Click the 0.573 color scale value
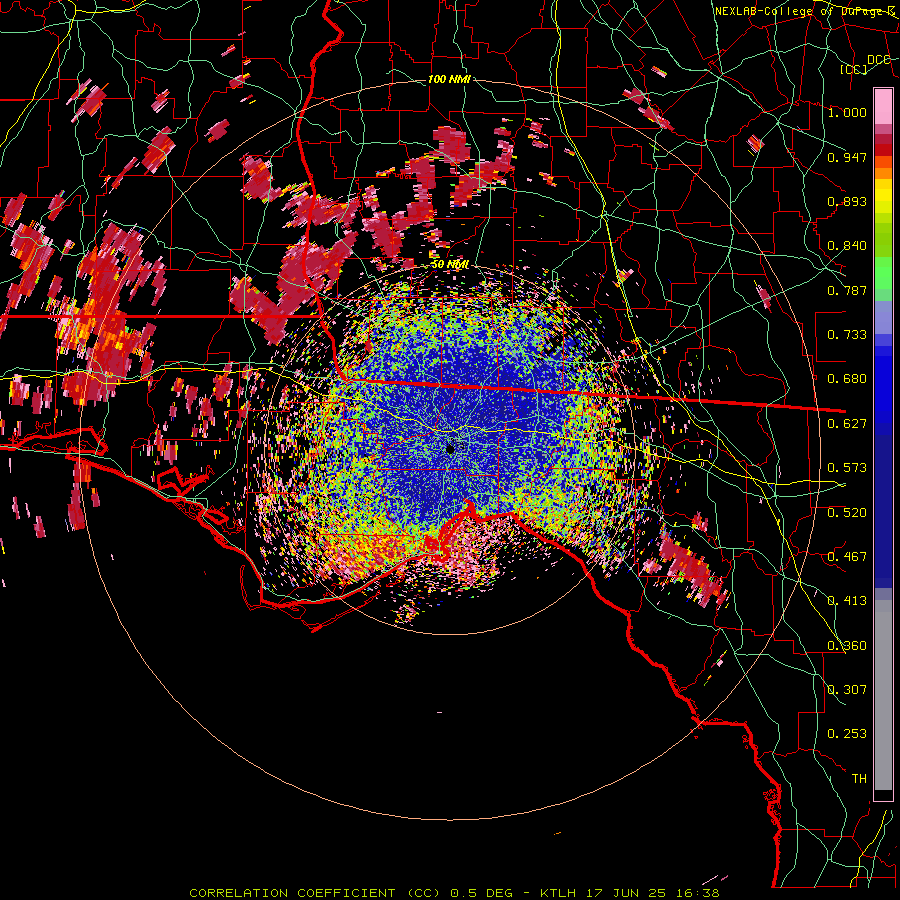The height and width of the screenshot is (900, 900). 847,468
